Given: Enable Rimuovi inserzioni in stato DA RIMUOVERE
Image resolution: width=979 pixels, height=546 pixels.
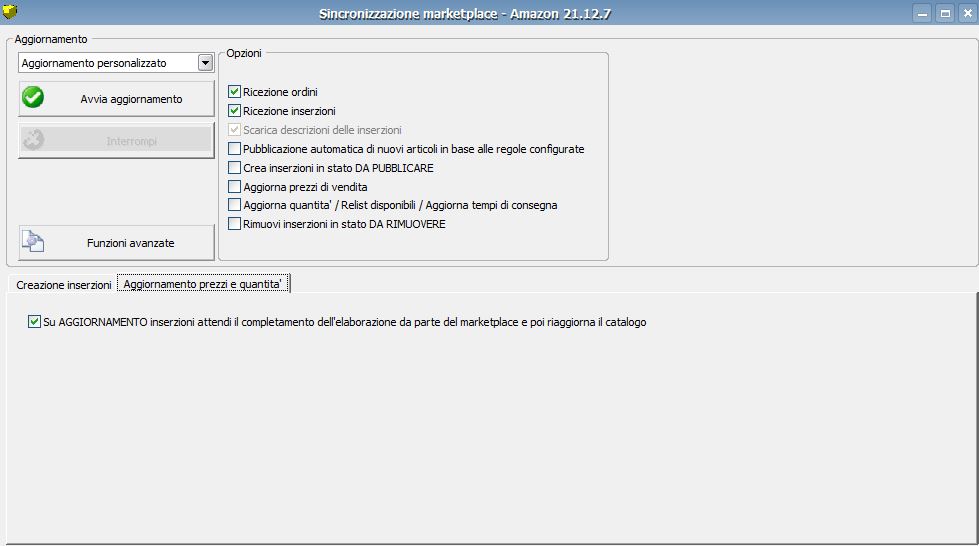Looking at the screenshot, I should pyautogui.click(x=234, y=224).
